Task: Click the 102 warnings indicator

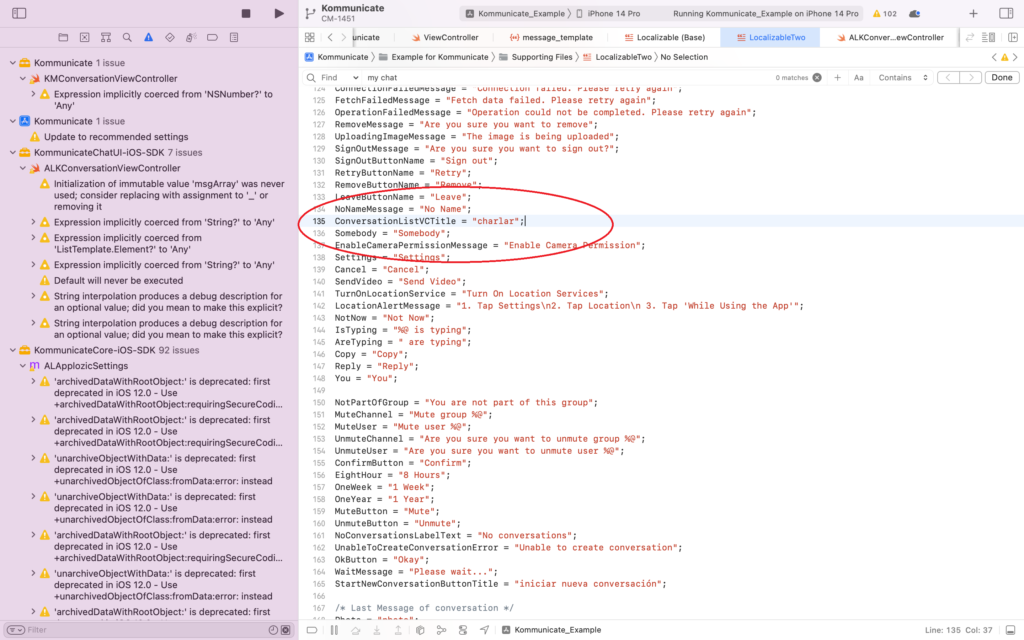Action: tap(885, 13)
